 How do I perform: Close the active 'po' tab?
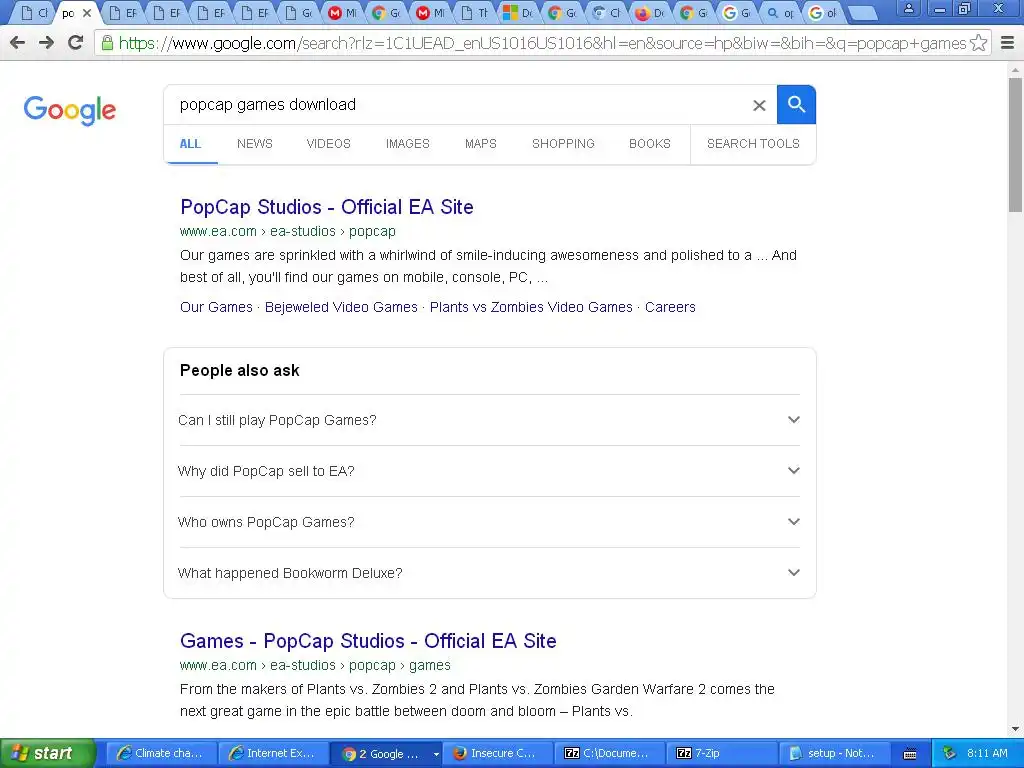click(87, 13)
